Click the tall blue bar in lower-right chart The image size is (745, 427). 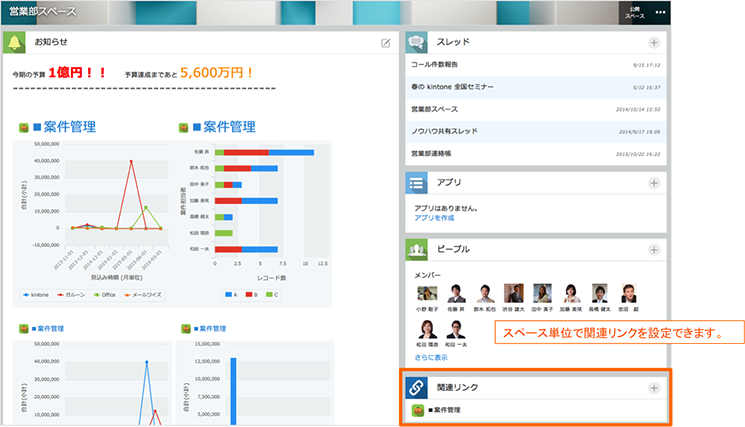[233, 391]
